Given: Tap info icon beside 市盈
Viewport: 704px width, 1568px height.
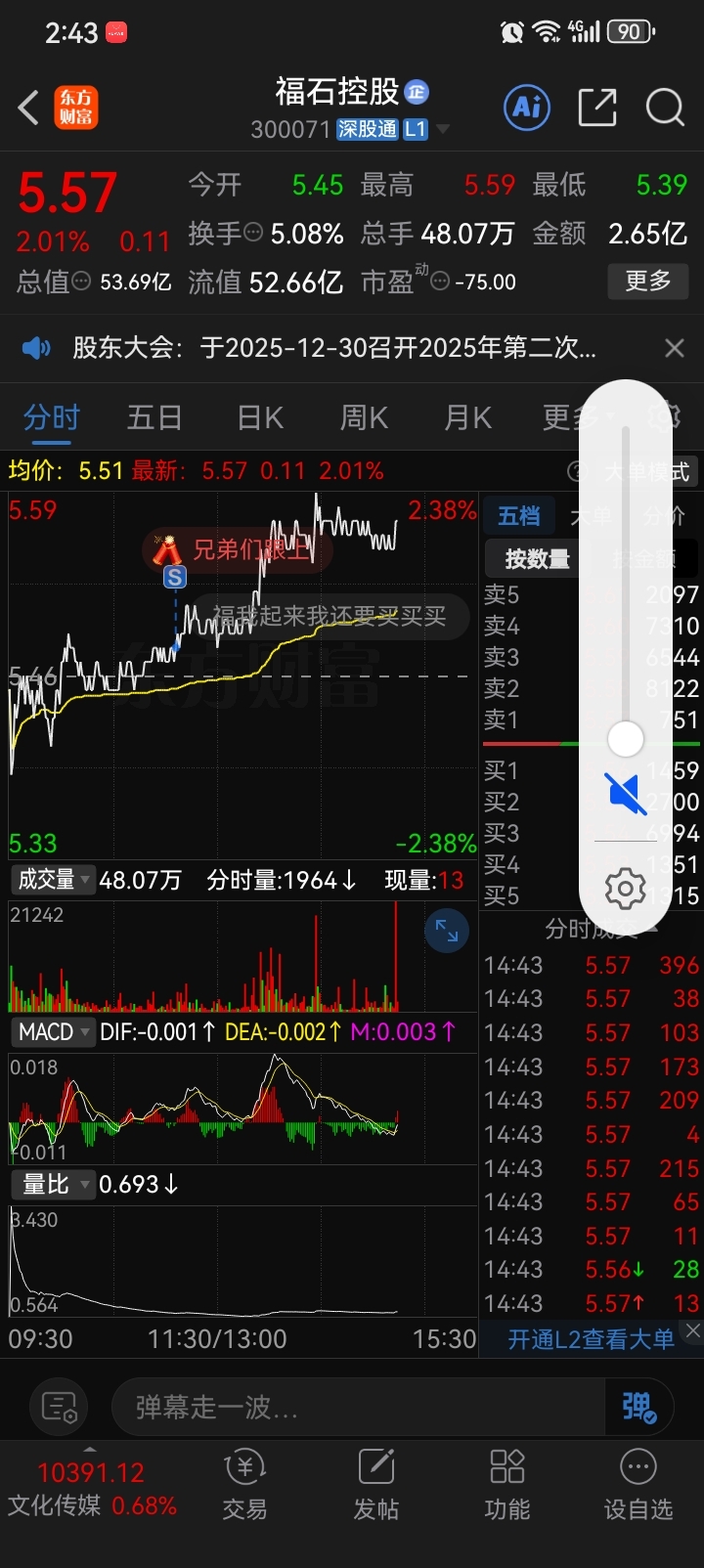Looking at the screenshot, I should pos(440,282).
